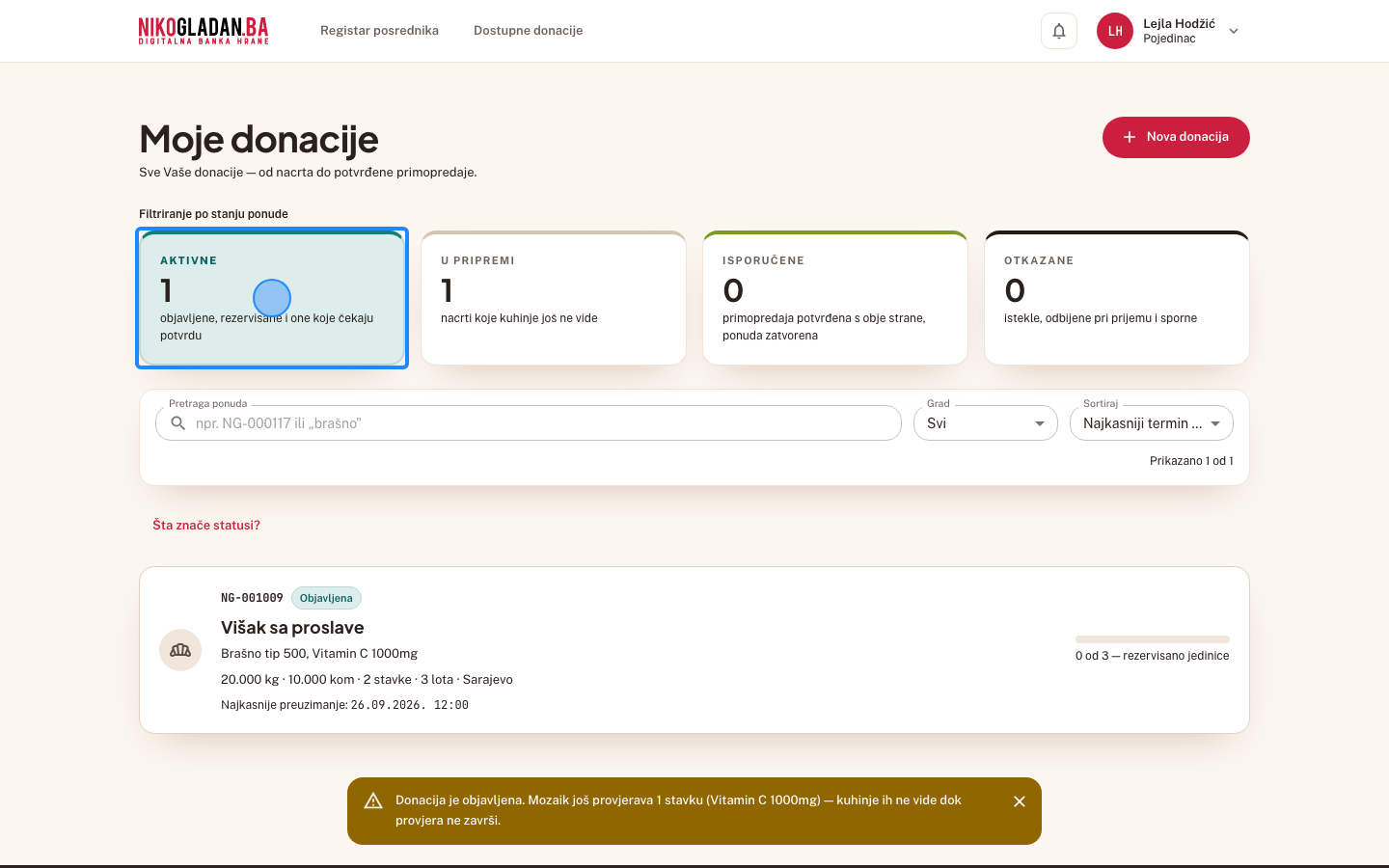Select the U pripremi filter card
This screenshot has width=1389, height=868.
click(x=554, y=298)
